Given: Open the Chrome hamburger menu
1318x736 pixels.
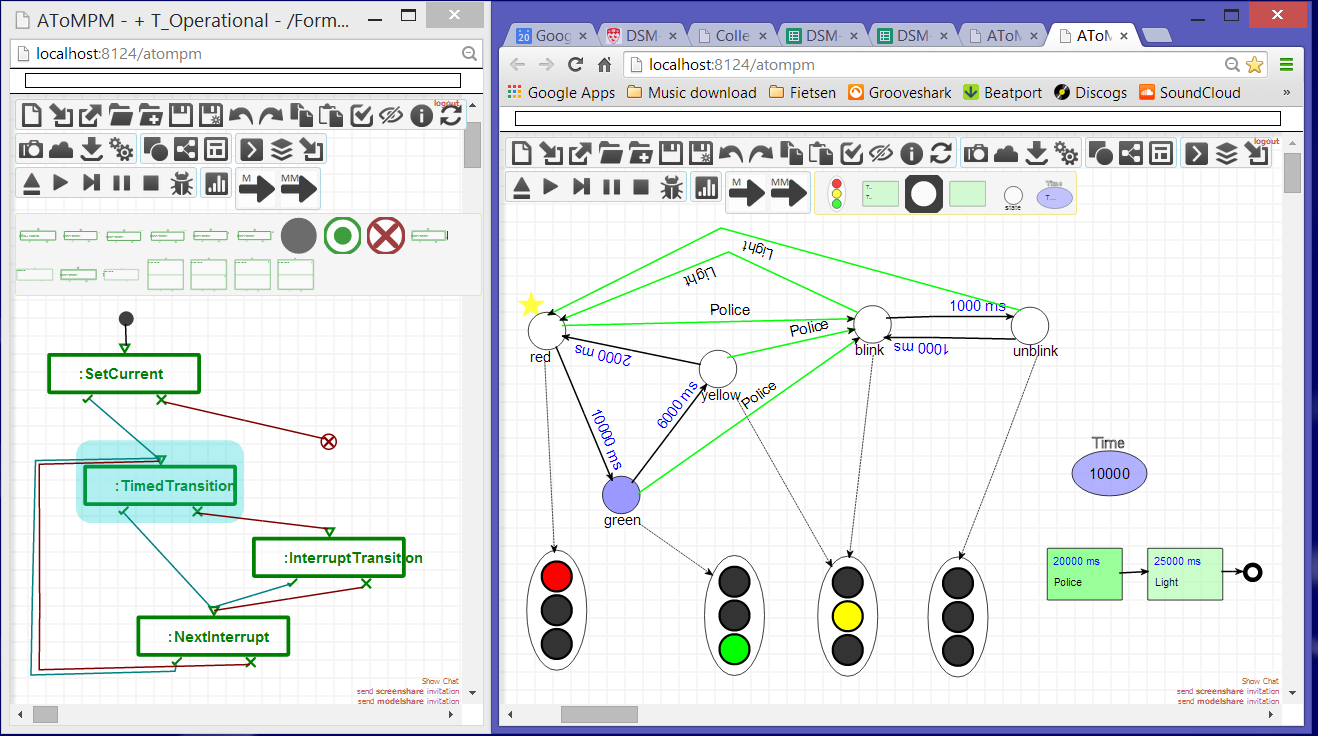Looking at the screenshot, I should tap(1286, 64).
